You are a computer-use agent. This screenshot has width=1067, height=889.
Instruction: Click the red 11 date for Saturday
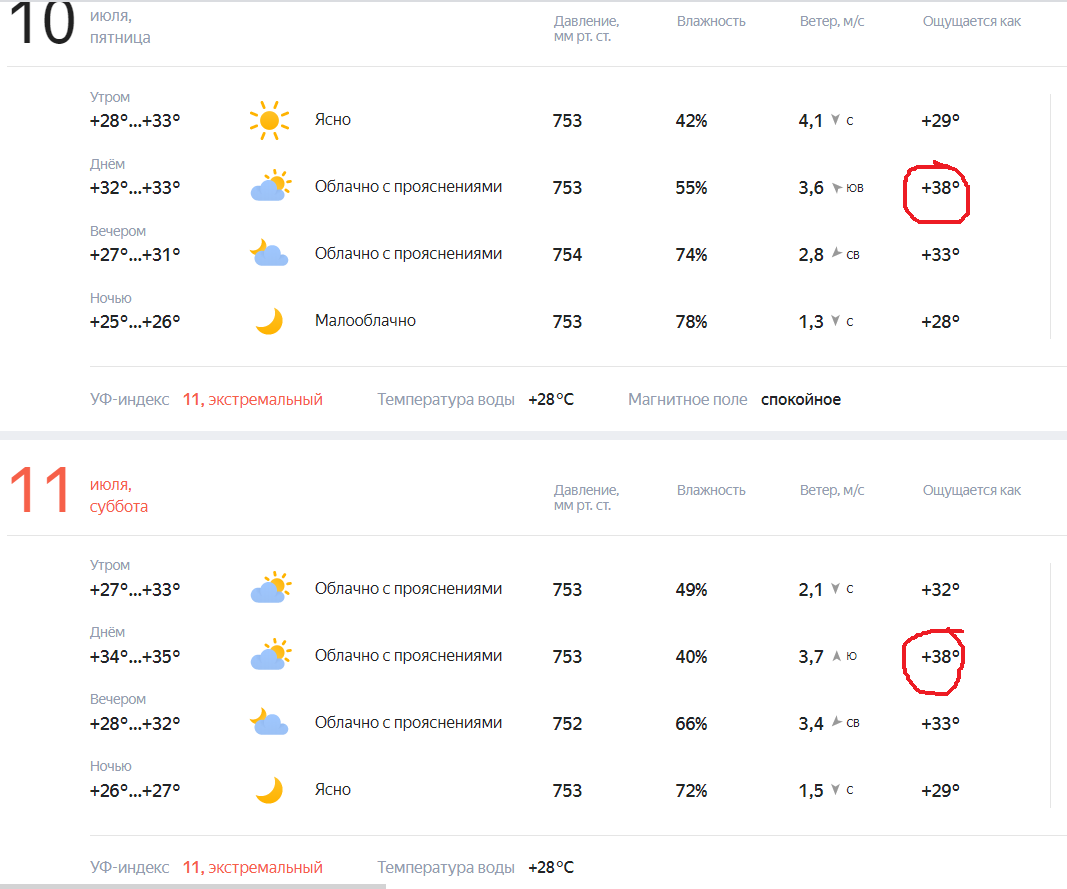(39, 489)
